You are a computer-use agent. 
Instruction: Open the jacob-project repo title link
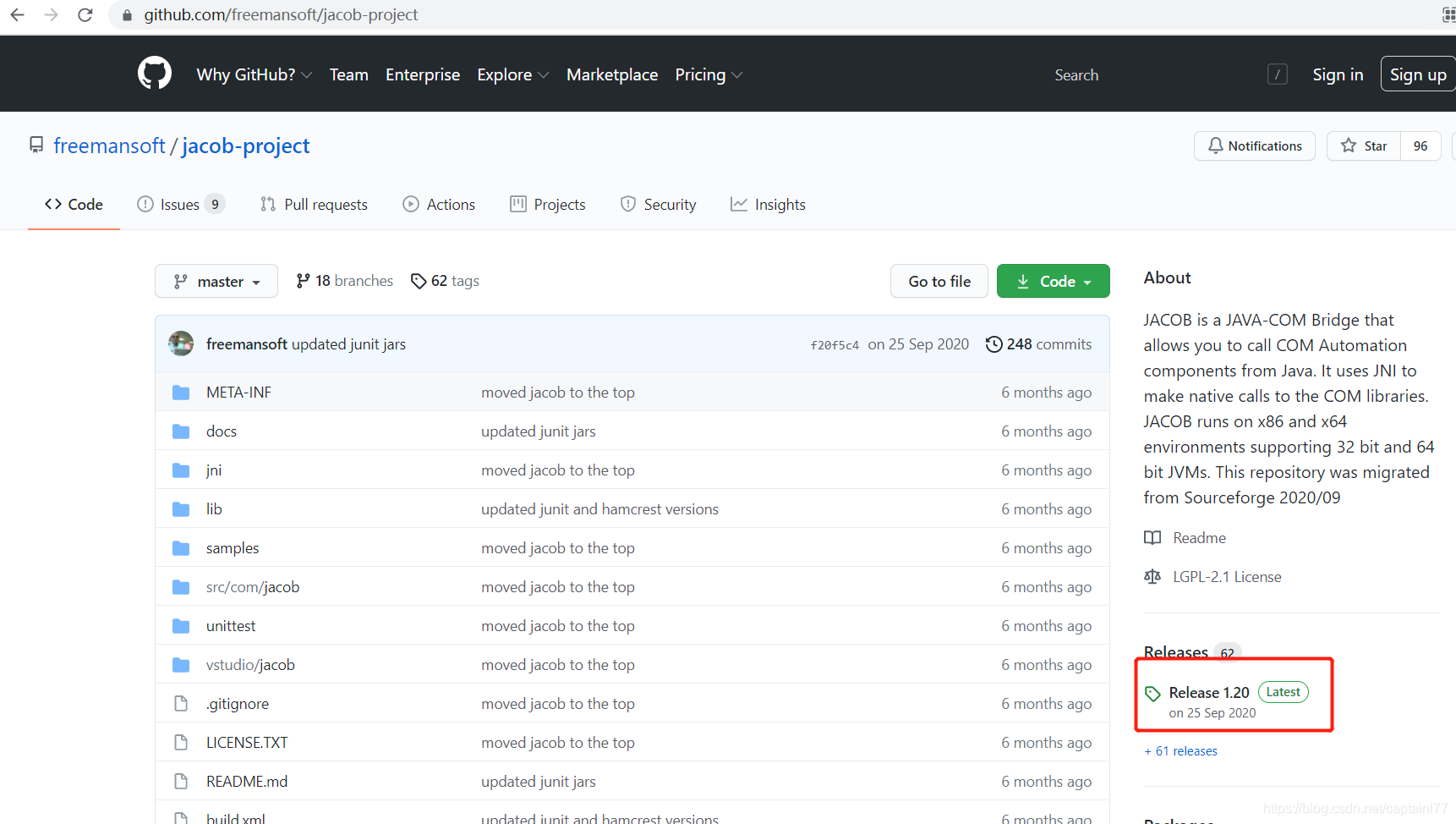[245, 146]
